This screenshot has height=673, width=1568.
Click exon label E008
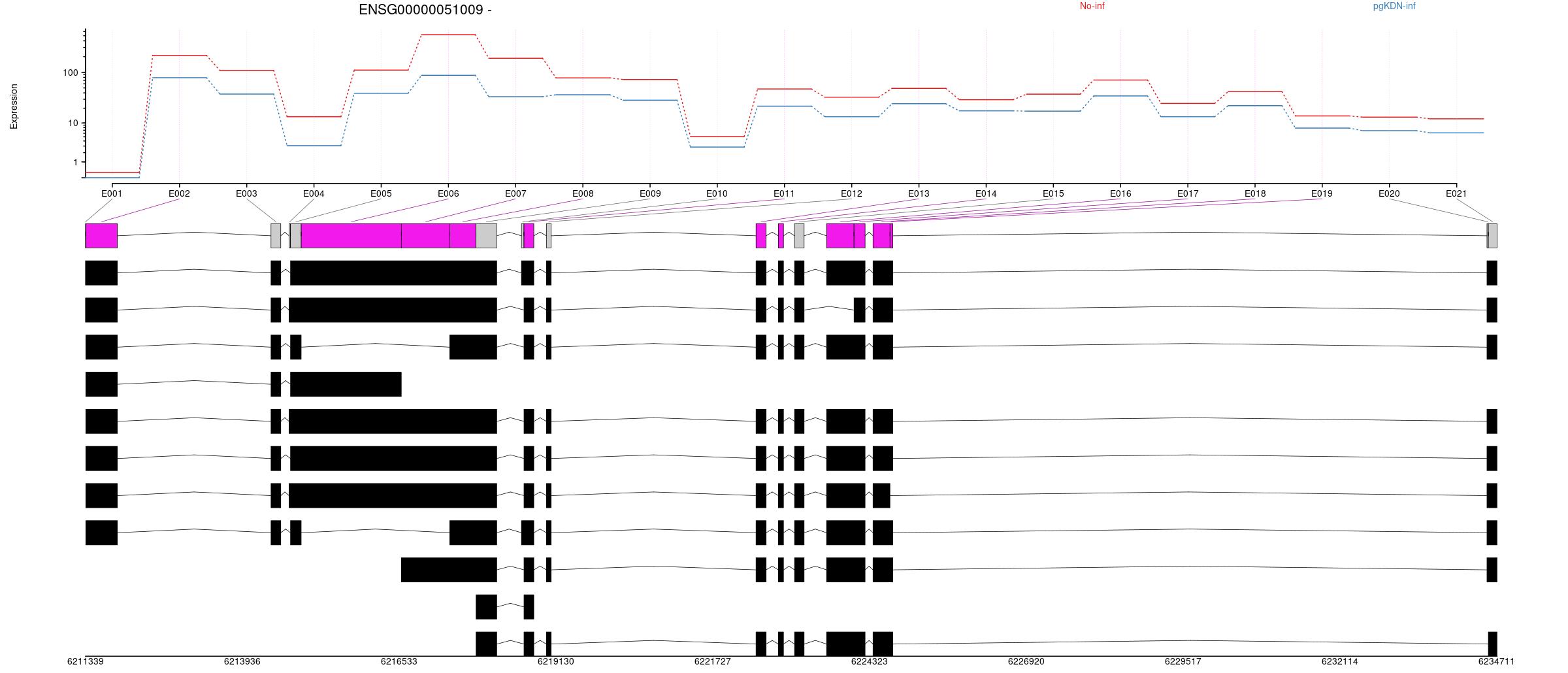tap(583, 193)
